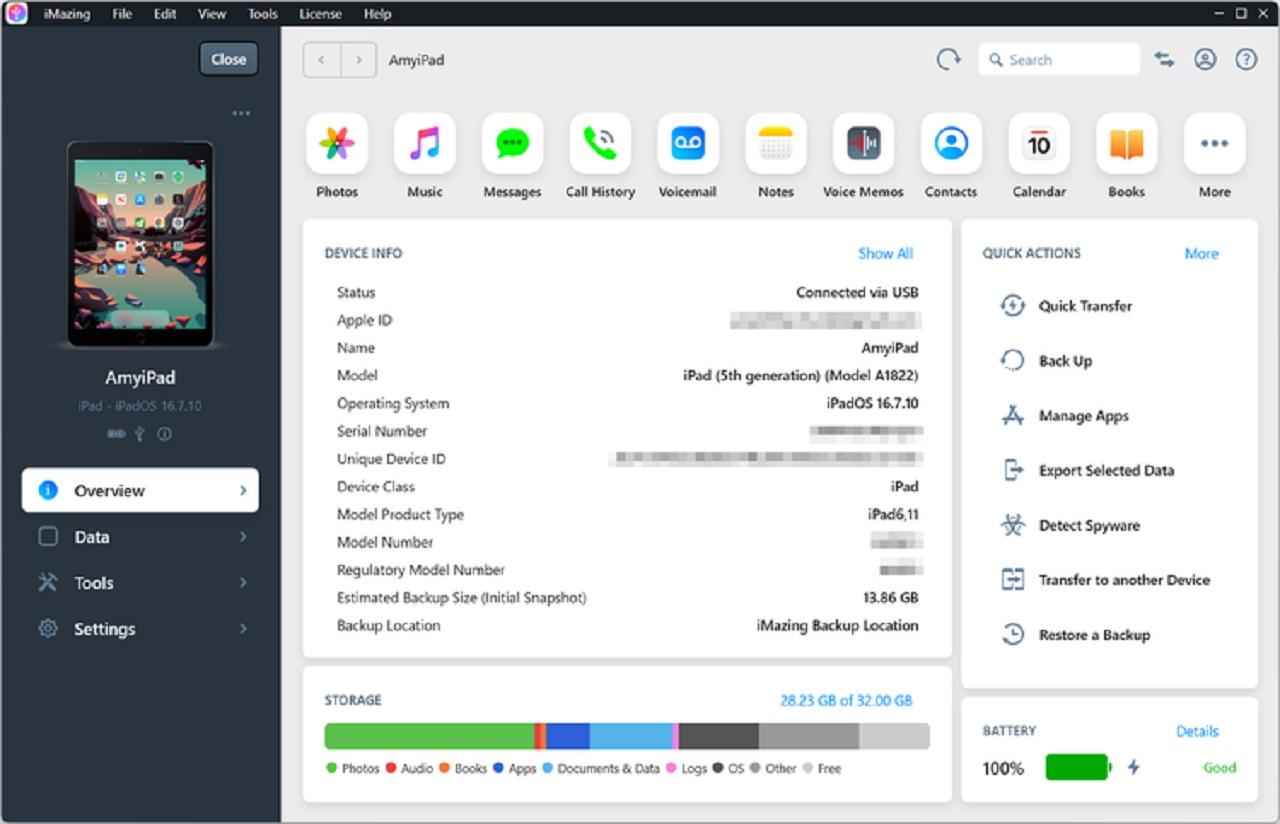Expand the Data sidebar section
1280x824 pixels.
click(140, 537)
